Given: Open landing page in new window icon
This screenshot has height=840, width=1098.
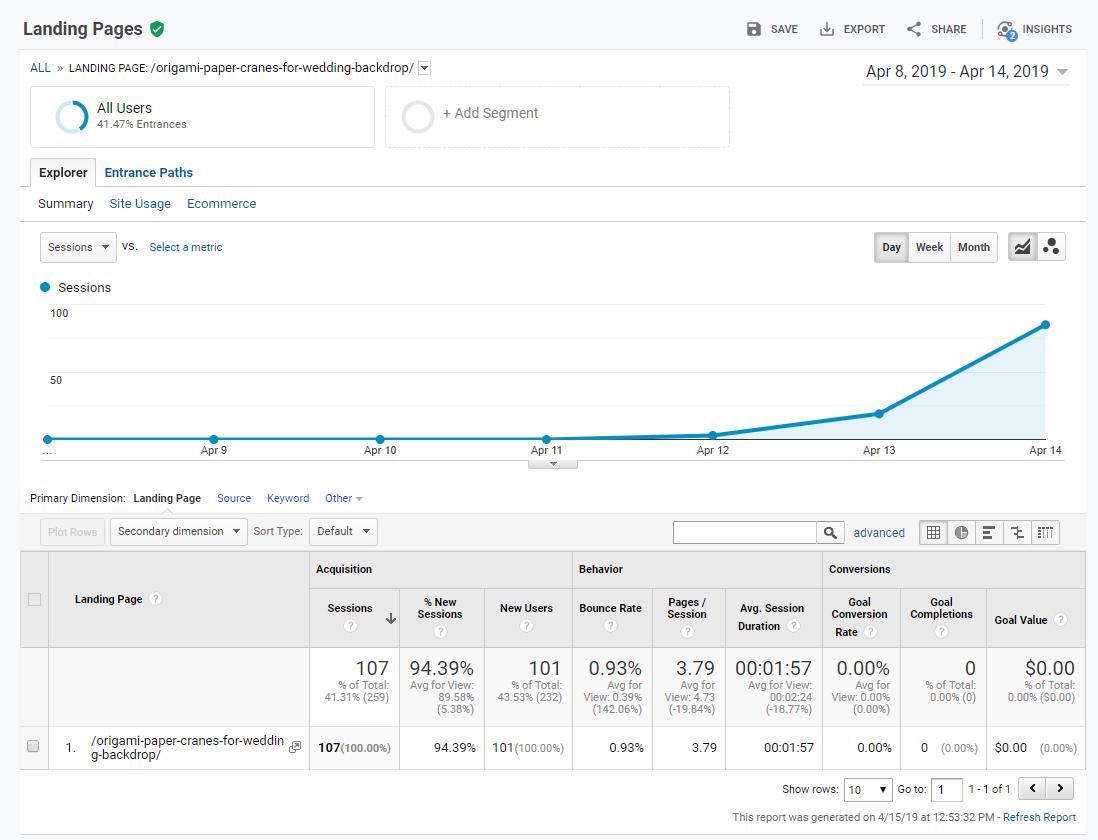Looking at the screenshot, I should point(296,747).
